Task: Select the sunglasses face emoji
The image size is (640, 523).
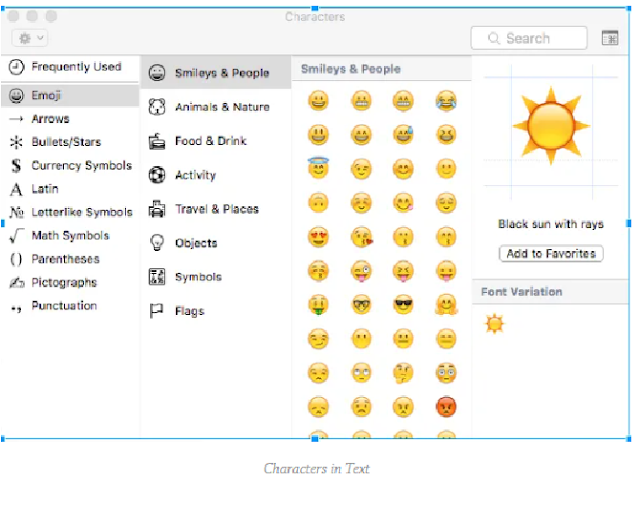Action: [x=403, y=305]
